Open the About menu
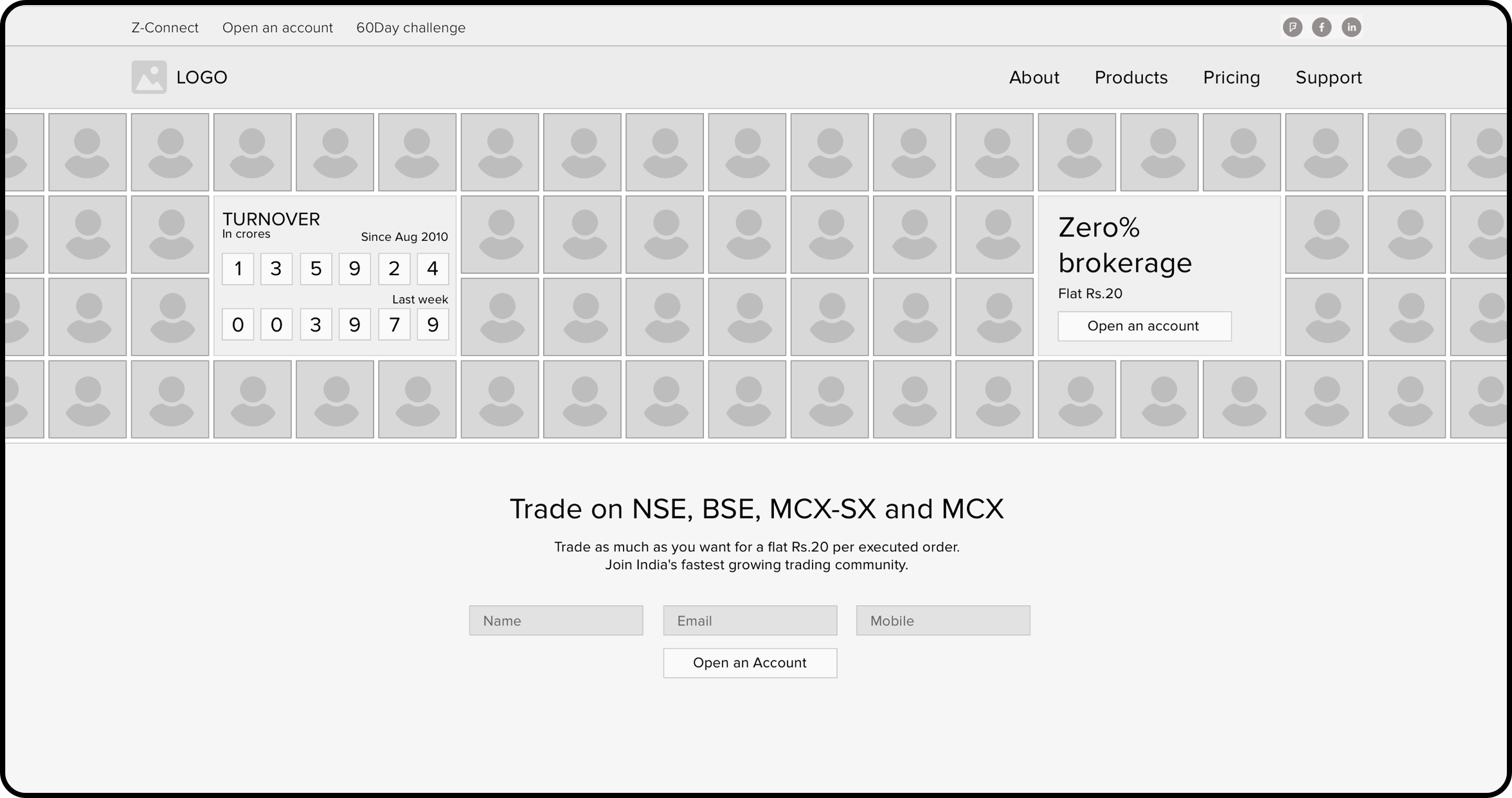Screen dimensions: 1512x798 1034,77
